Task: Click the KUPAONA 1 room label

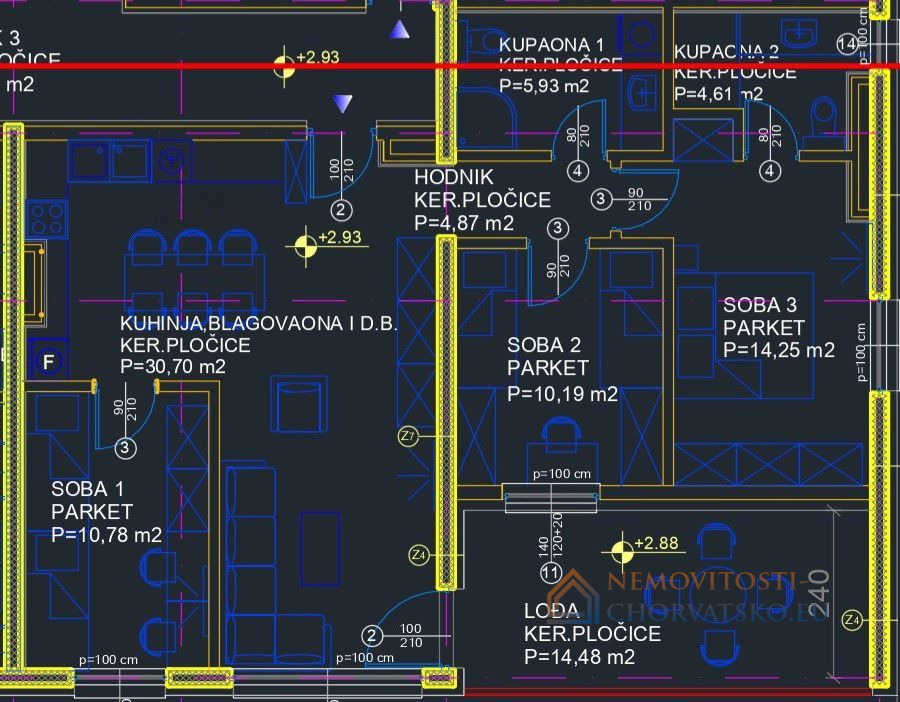Action: [x=552, y=45]
